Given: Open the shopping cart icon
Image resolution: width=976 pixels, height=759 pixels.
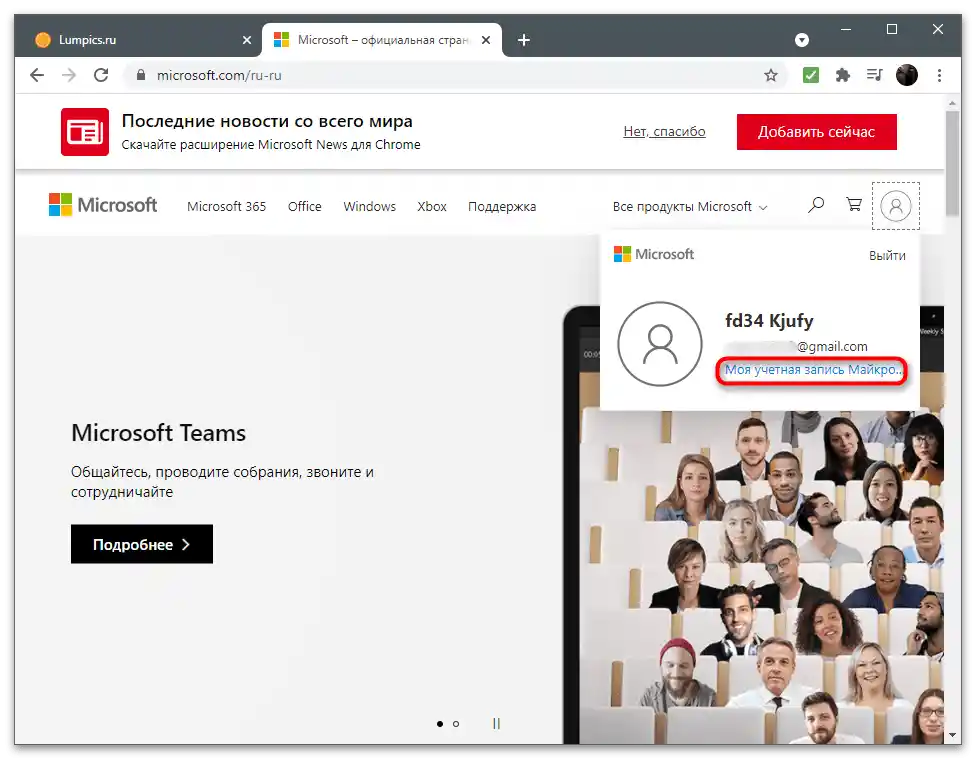Looking at the screenshot, I should pyautogui.click(x=854, y=204).
